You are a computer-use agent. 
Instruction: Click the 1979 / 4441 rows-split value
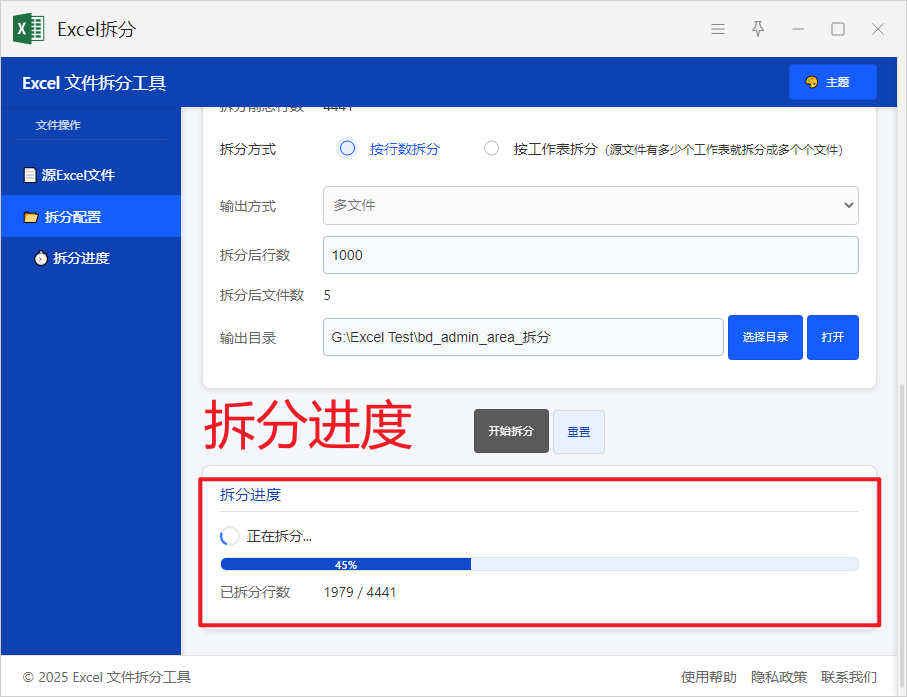pyautogui.click(x=360, y=592)
